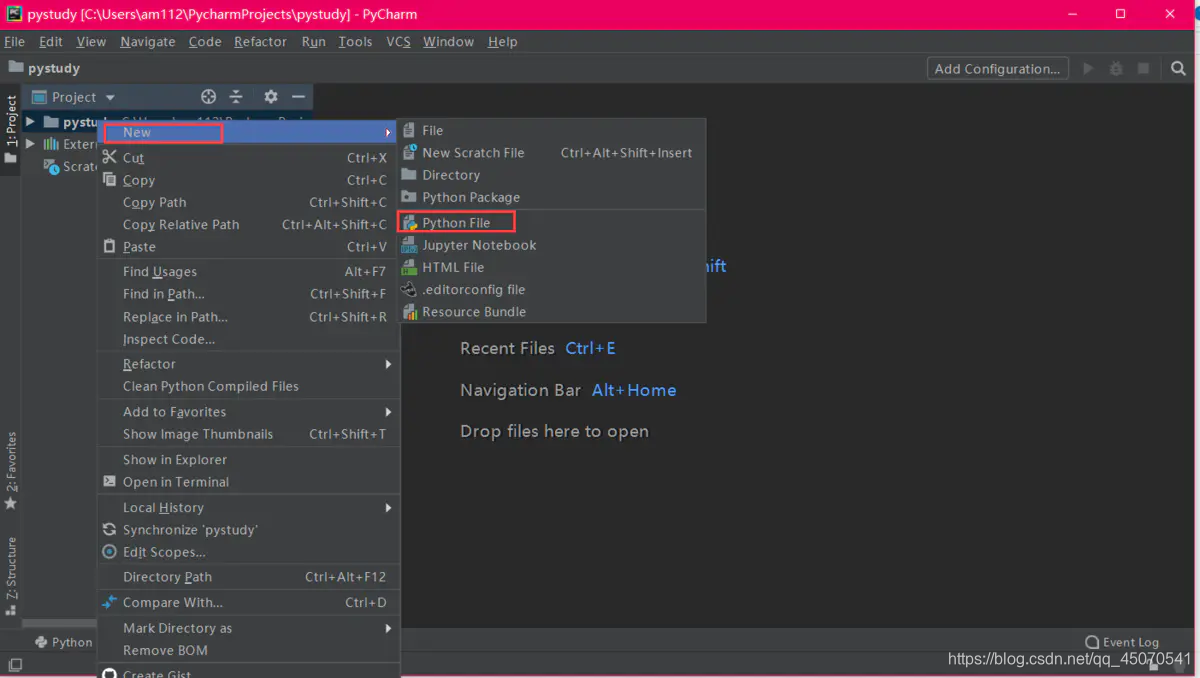Image resolution: width=1200 pixels, height=678 pixels.
Task: Open the Navigate menu
Action: [148, 41]
